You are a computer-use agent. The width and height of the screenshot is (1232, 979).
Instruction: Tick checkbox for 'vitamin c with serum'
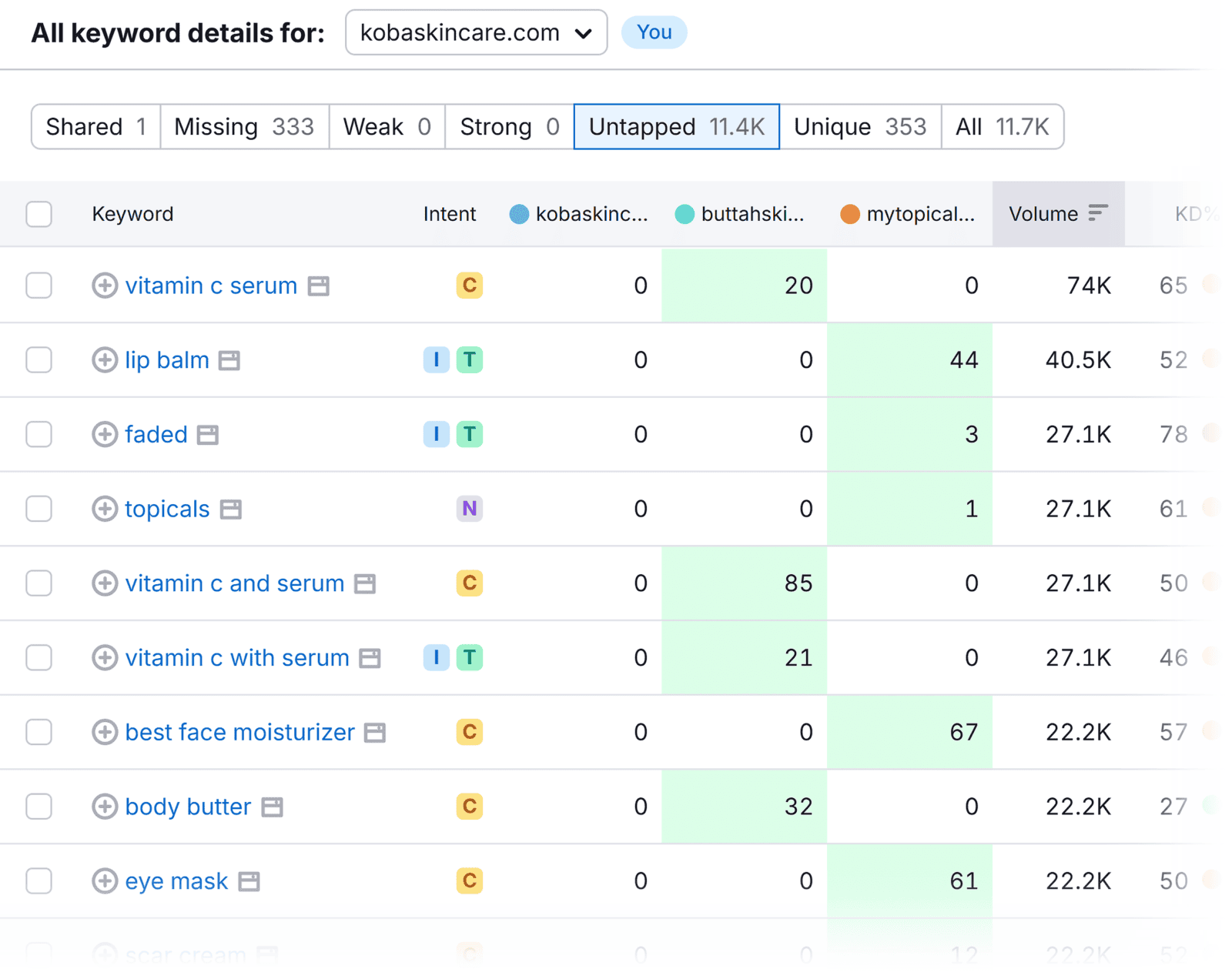point(38,657)
